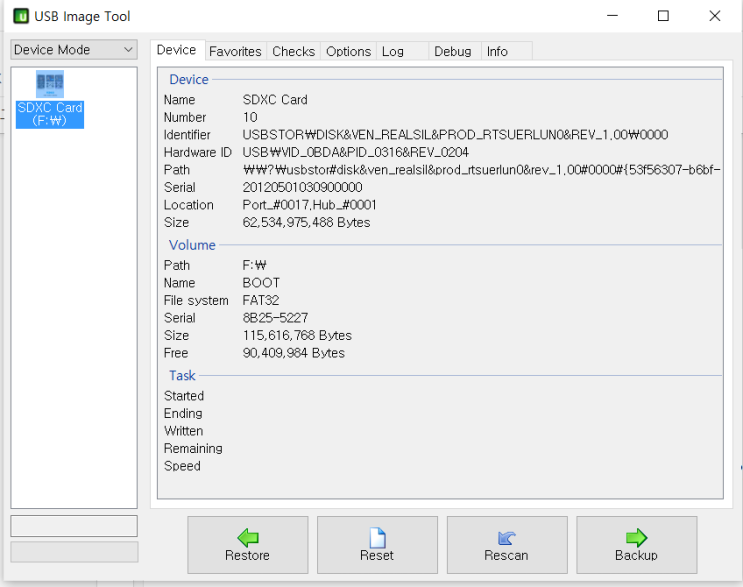
Task: Click the lower empty progress bar at bottom left
Action: 74,552
